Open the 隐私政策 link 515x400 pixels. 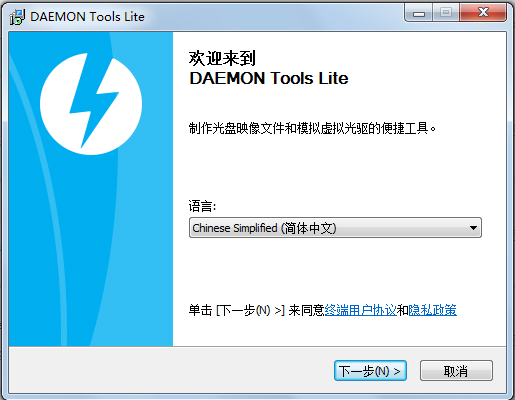(433, 310)
